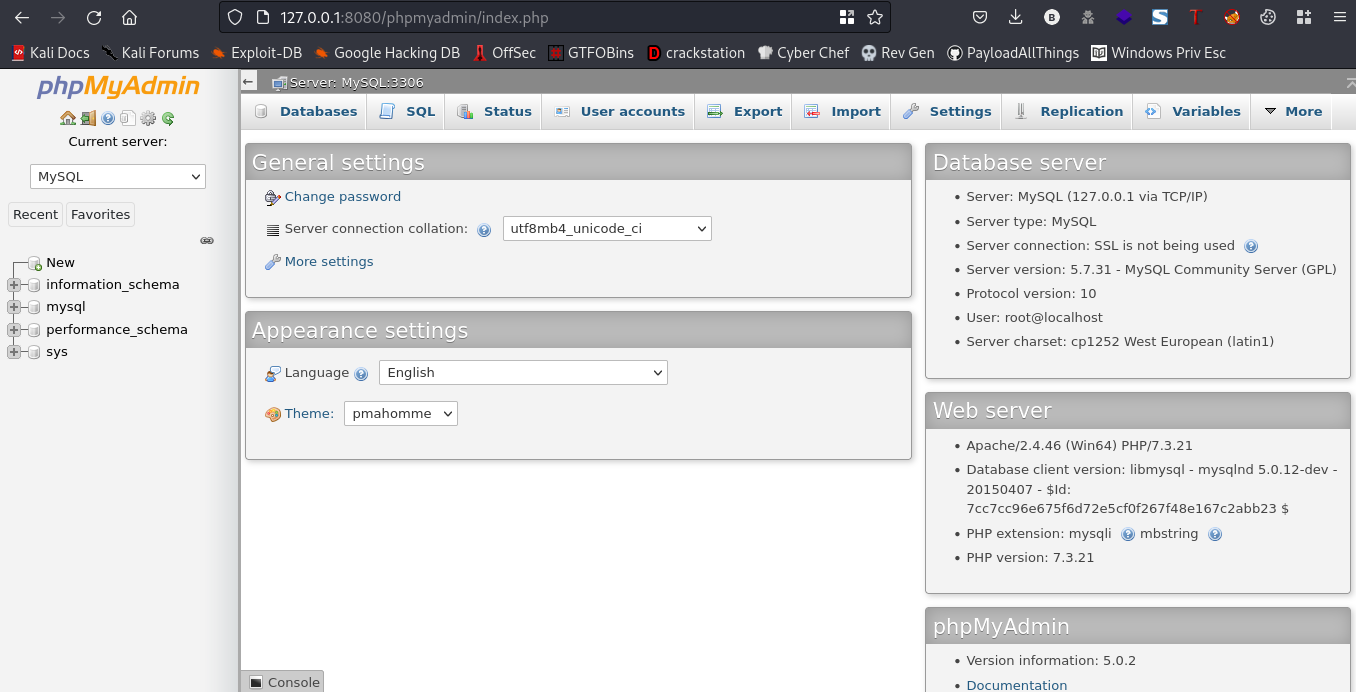Image resolution: width=1356 pixels, height=692 pixels.
Task: Open the Settings tab
Action: pyautogui.click(x=946, y=111)
